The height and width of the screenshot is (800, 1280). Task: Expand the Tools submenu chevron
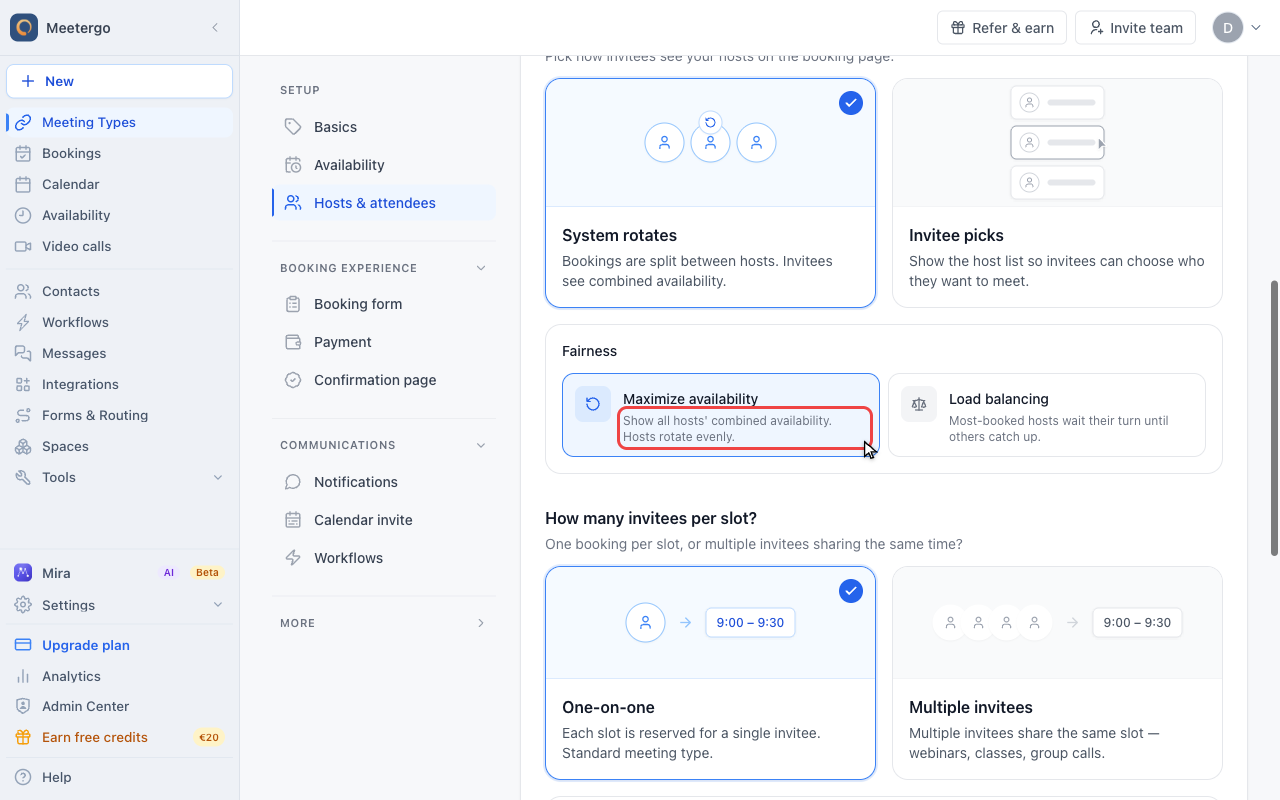[218, 477]
